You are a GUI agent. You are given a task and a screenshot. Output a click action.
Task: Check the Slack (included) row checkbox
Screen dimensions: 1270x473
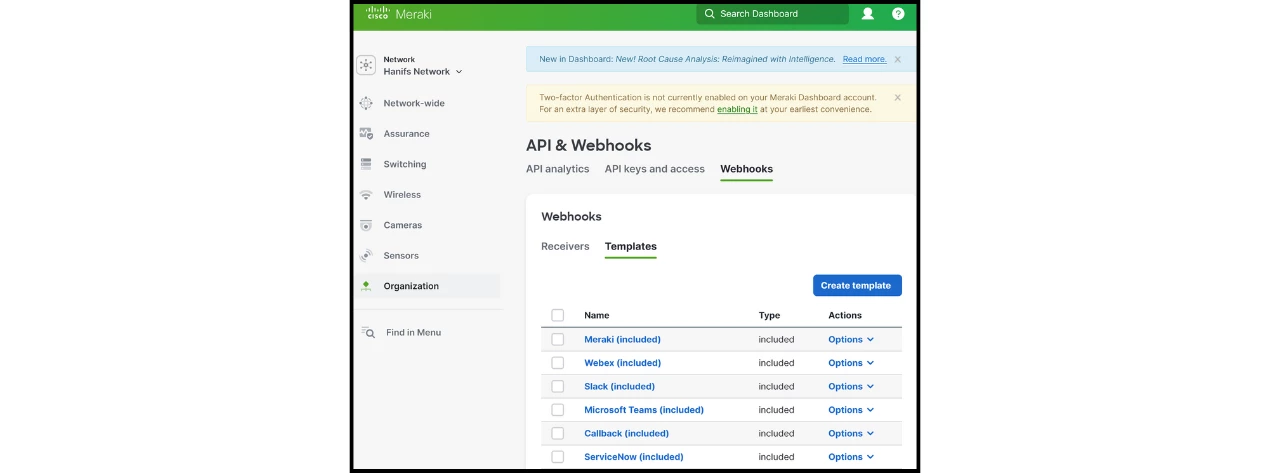tap(558, 386)
